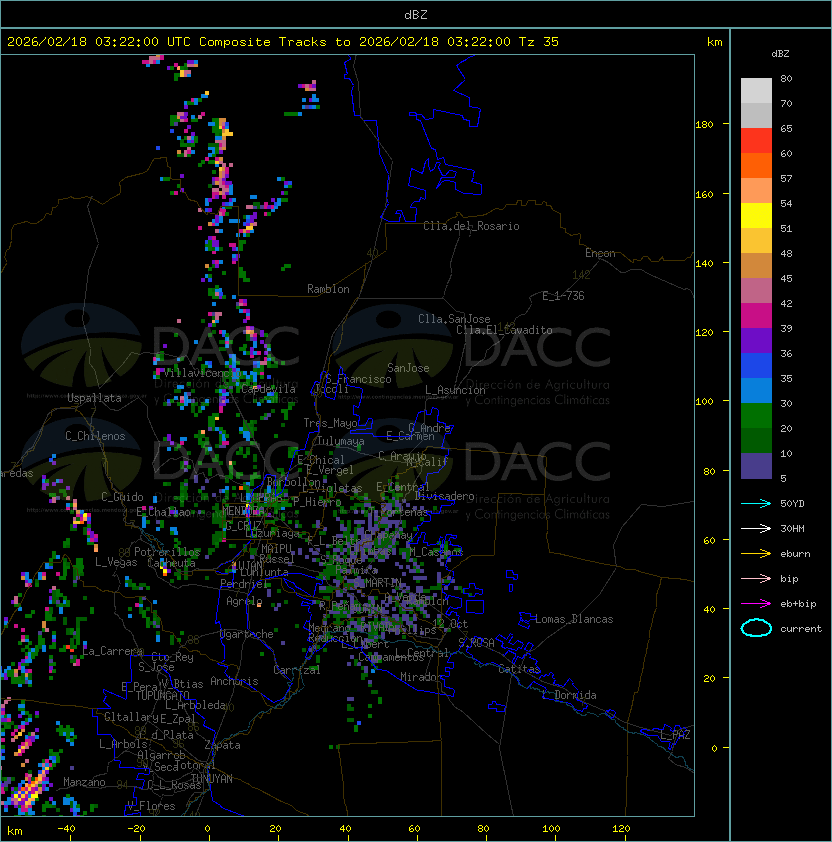Screen dimensions: 832x842
Task: Click the '140' tick on right axis
Action: click(x=704, y=264)
